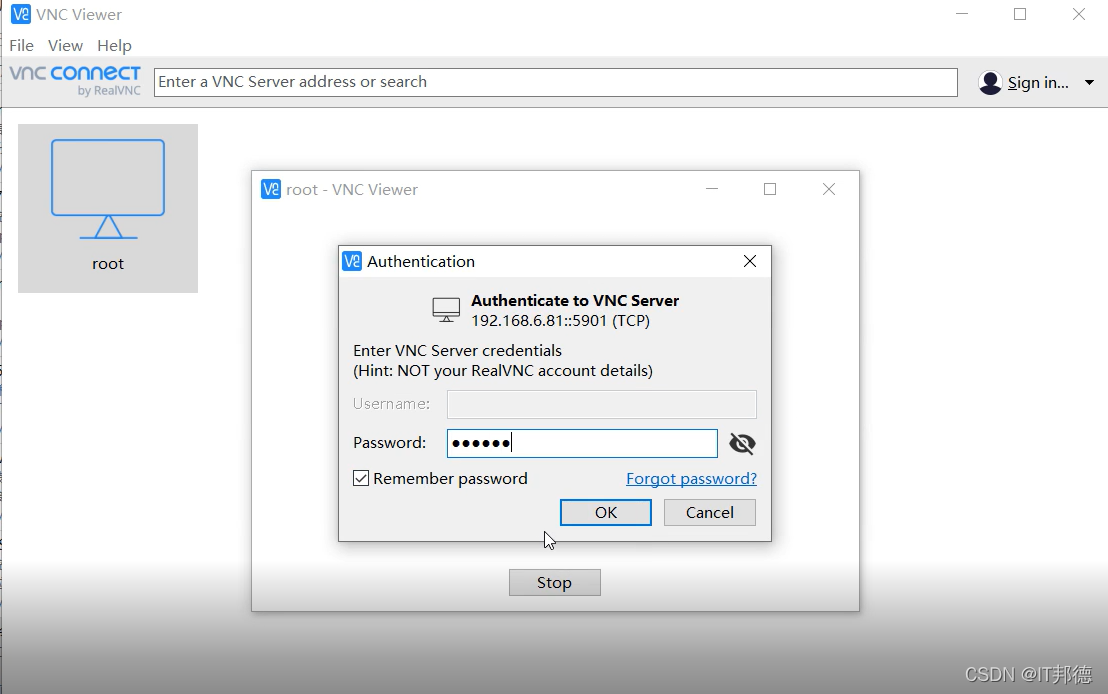Uncheck the Remember password checkbox
This screenshot has height=694, width=1108.
[x=361, y=478]
